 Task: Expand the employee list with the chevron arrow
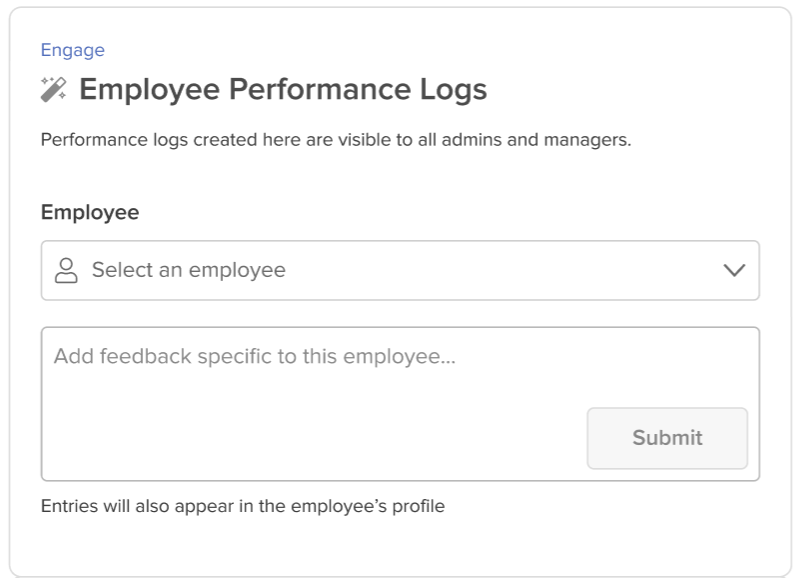tap(734, 270)
